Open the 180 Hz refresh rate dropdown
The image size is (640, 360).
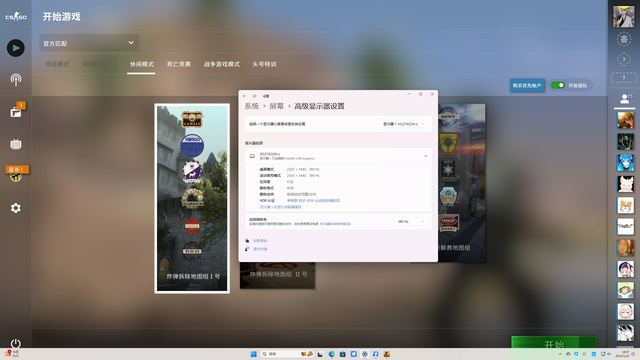point(411,222)
